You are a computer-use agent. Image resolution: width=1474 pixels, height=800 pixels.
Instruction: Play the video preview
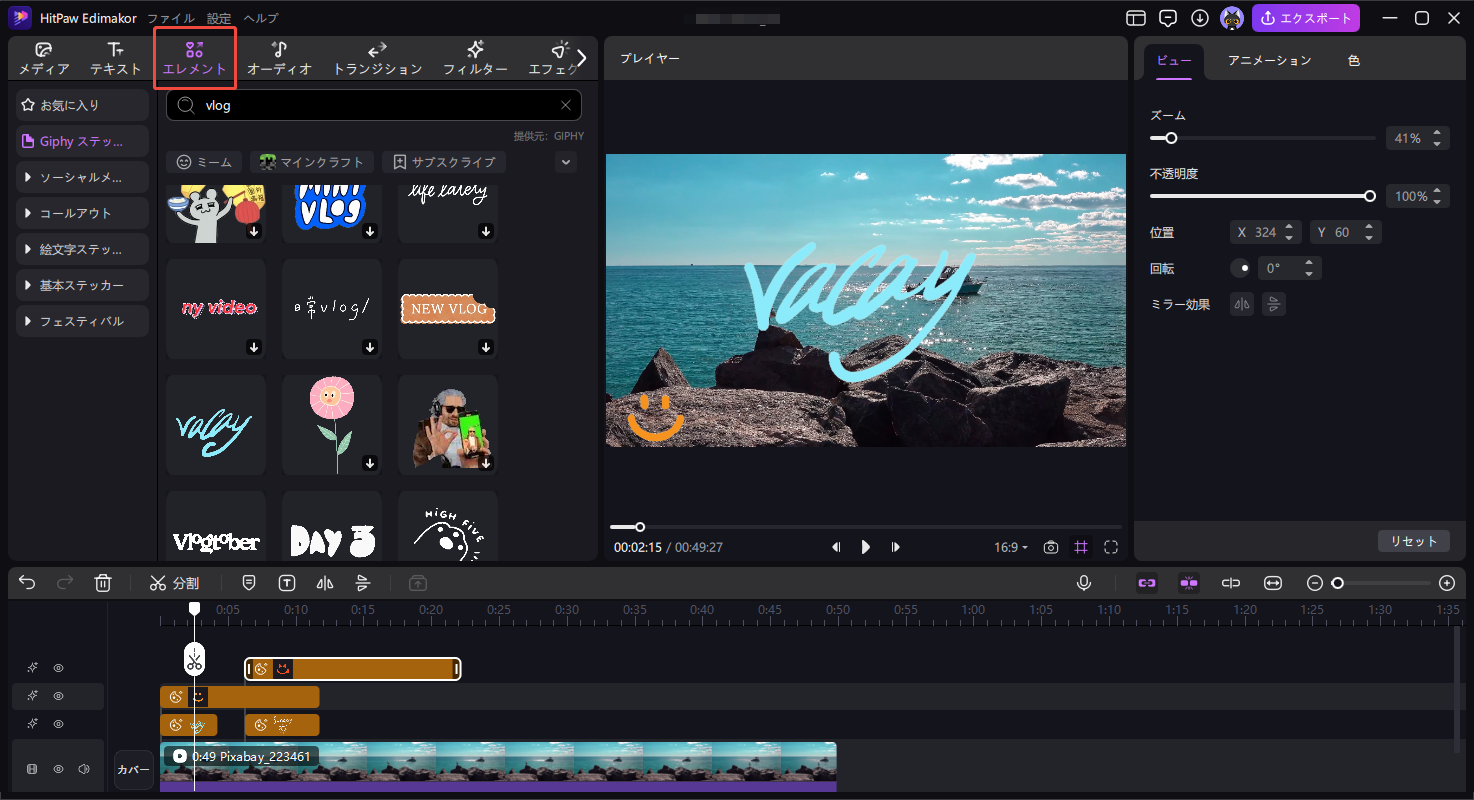[x=866, y=547]
